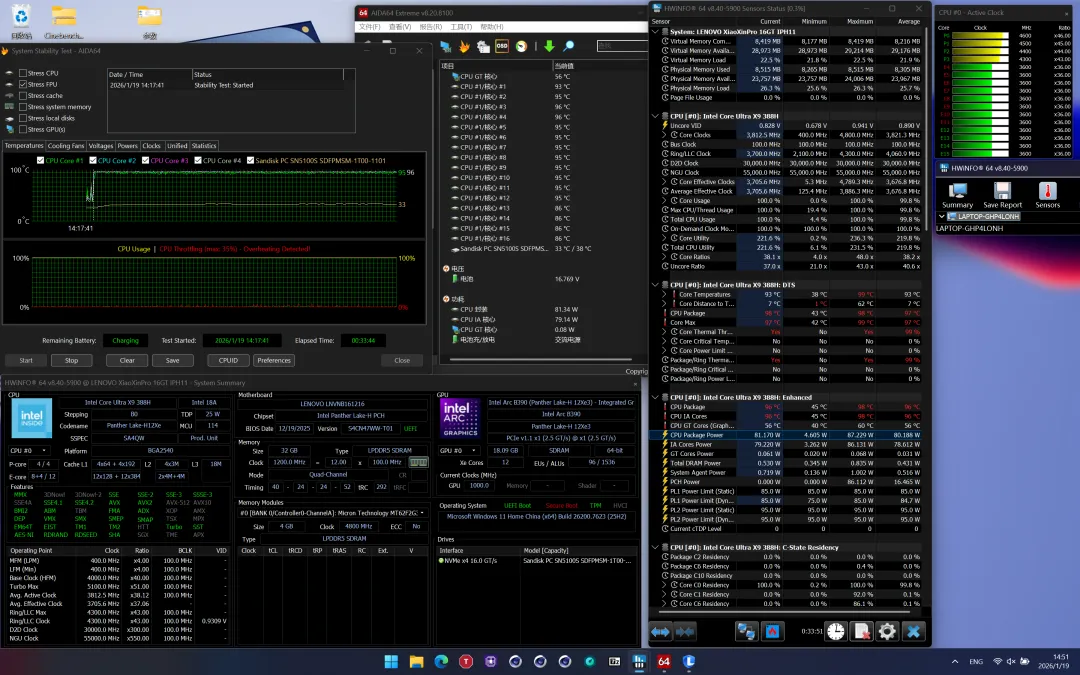Viewport: 1080px width, 675px height.
Task: Click the magnifier search icon in AIDA64 toolbar
Action: tap(568, 46)
